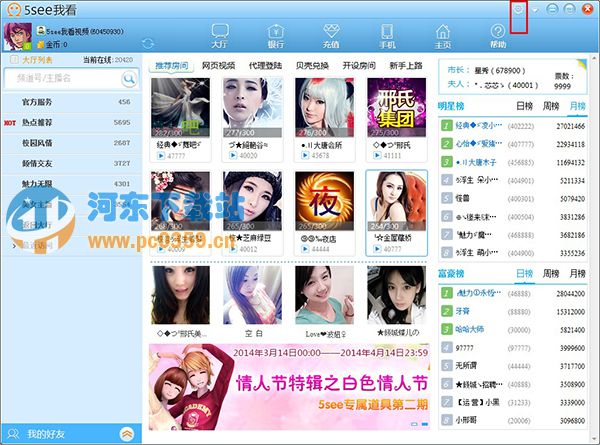Image resolution: width=600 pixels, height=445 pixels.
Task: Click play icon beside 40020
Action: [233, 155]
